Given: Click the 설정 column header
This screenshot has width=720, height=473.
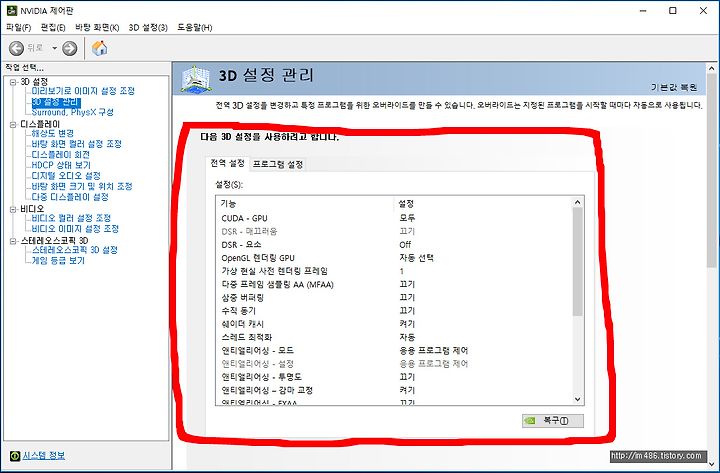Looking at the screenshot, I should [483, 203].
